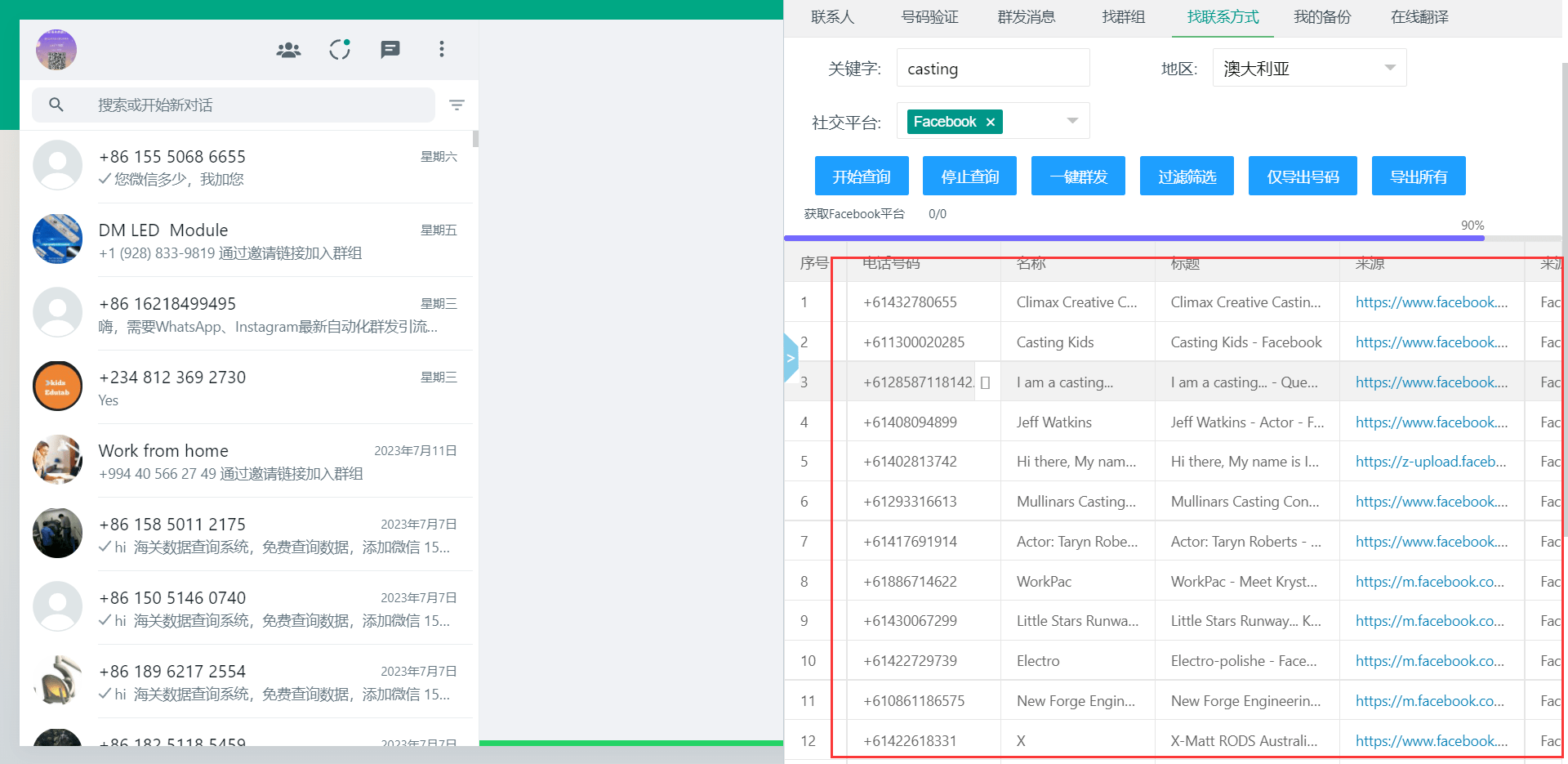Switch to the 在线翻译 tab

point(1419,17)
